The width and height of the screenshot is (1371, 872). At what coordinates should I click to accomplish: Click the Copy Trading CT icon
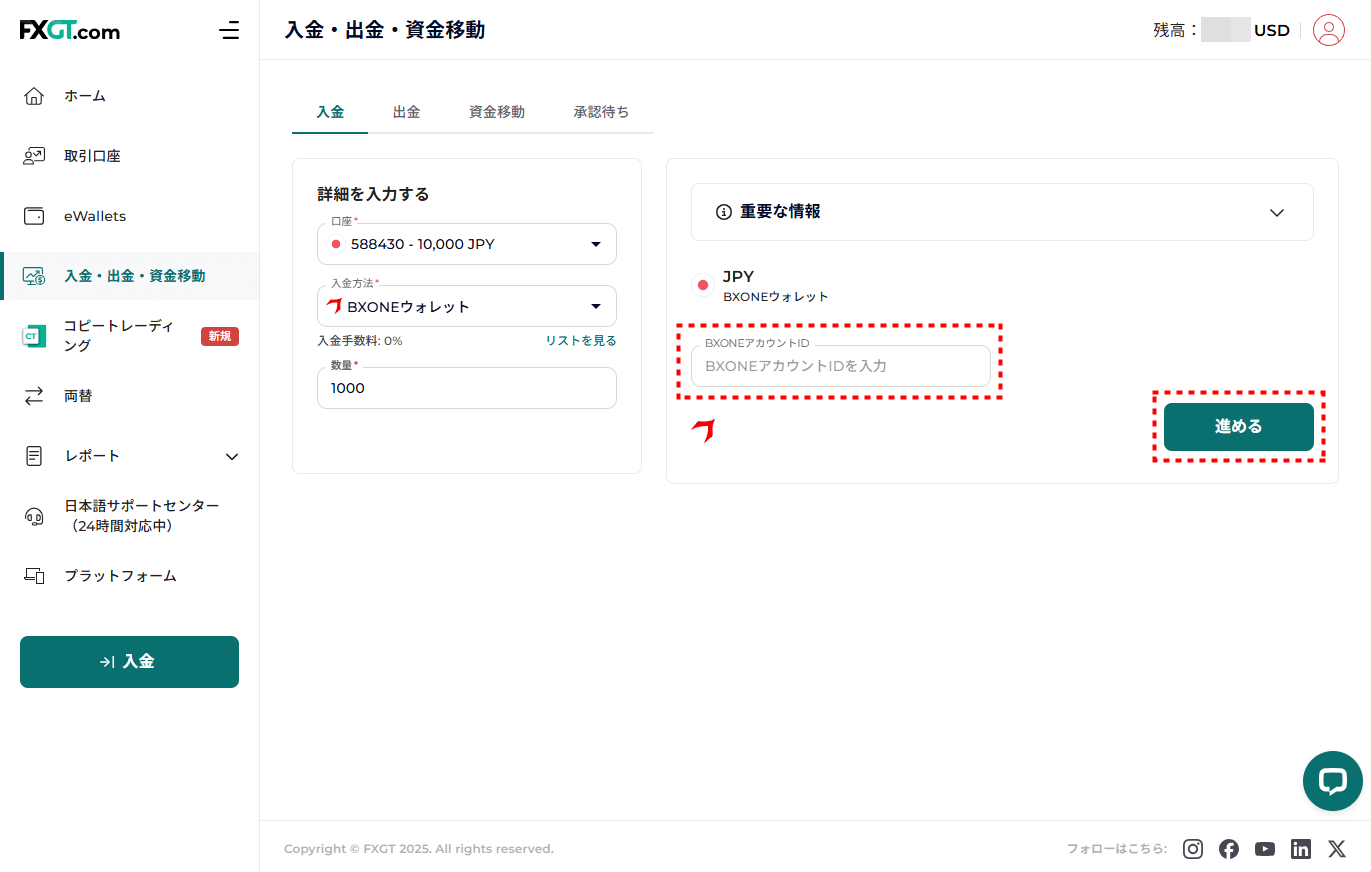[x=33, y=336]
